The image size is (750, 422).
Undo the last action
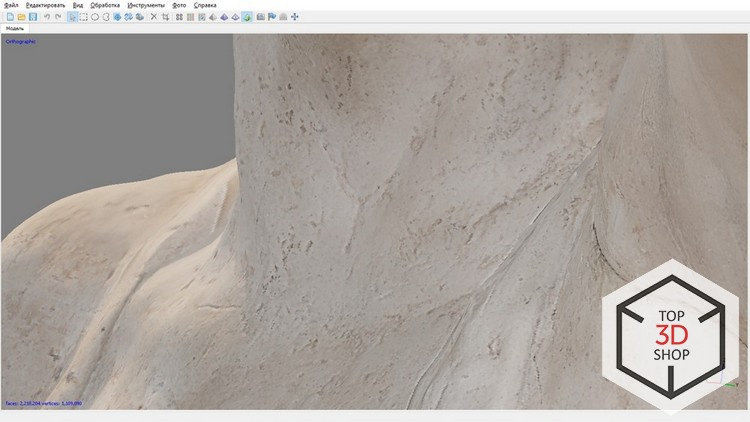click(47, 17)
